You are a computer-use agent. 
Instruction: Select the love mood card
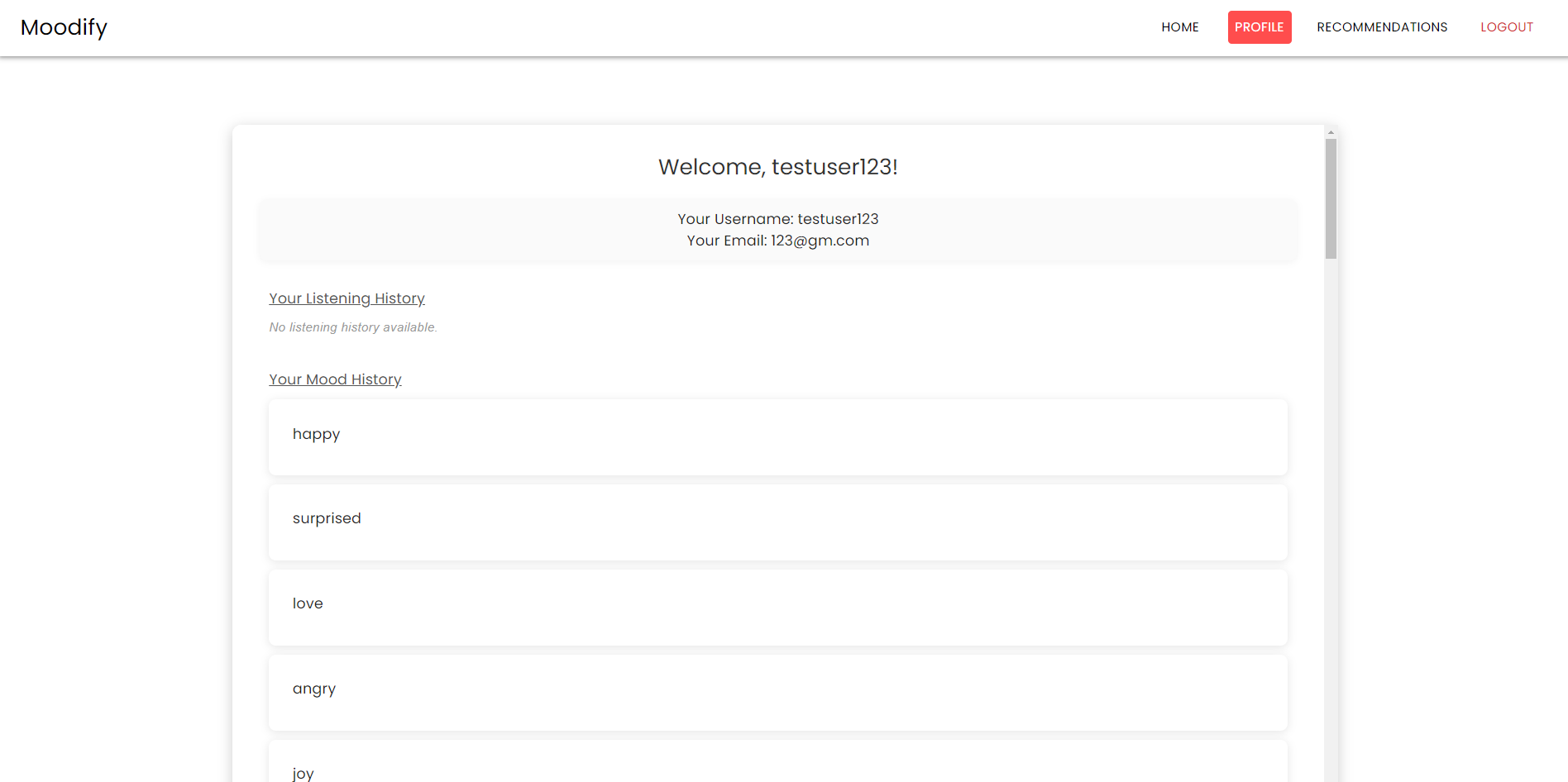pyautogui.click(x=777, y=608)
